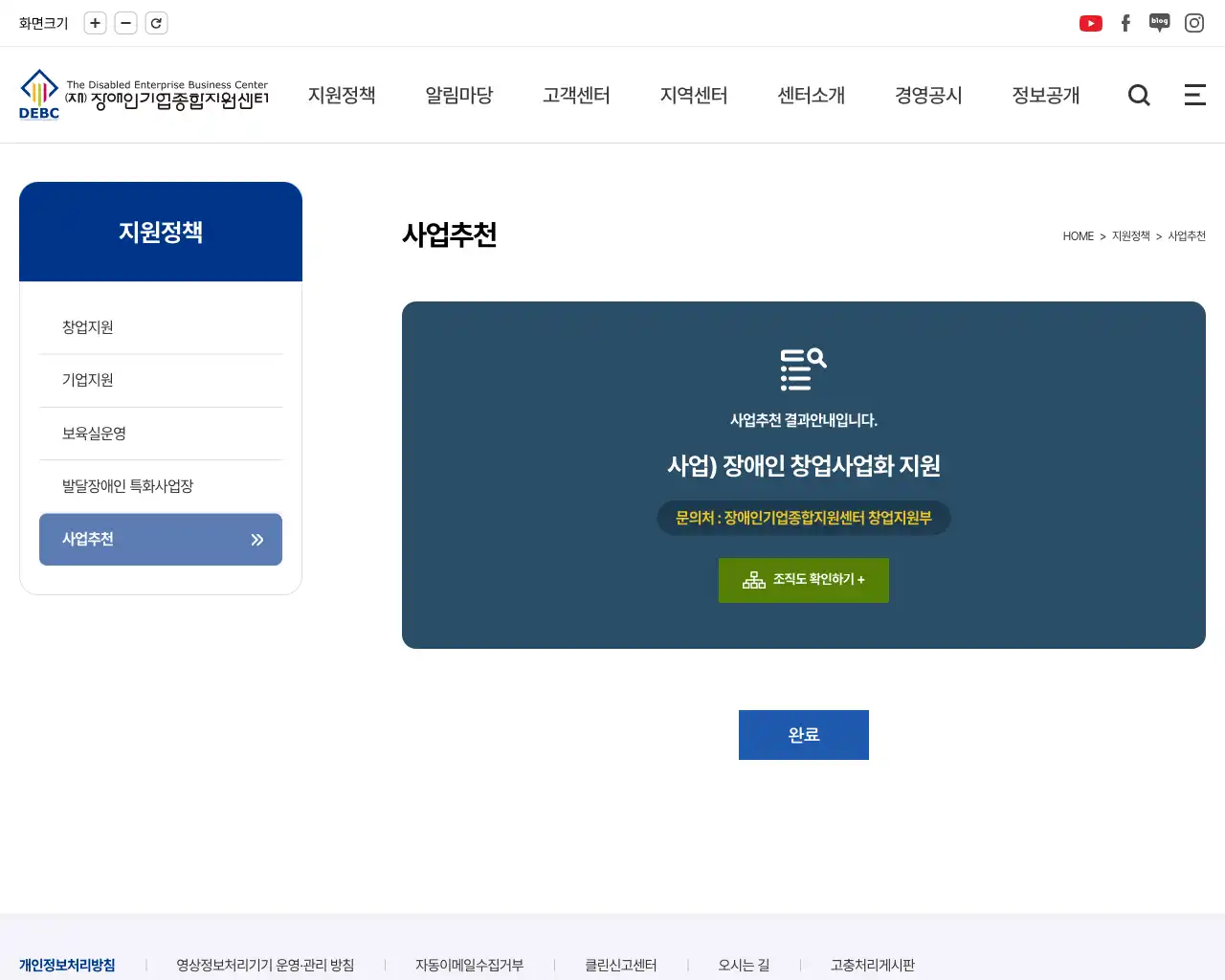Click the DEBC logo to go home
This screenshot has height=980, width=1225.
(144, 95)
